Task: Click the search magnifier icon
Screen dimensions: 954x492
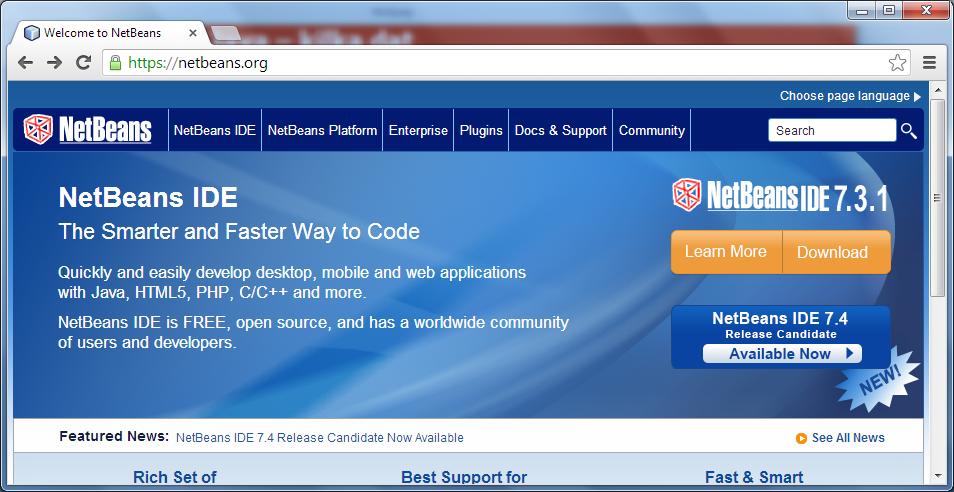Action: pos(908,131)
